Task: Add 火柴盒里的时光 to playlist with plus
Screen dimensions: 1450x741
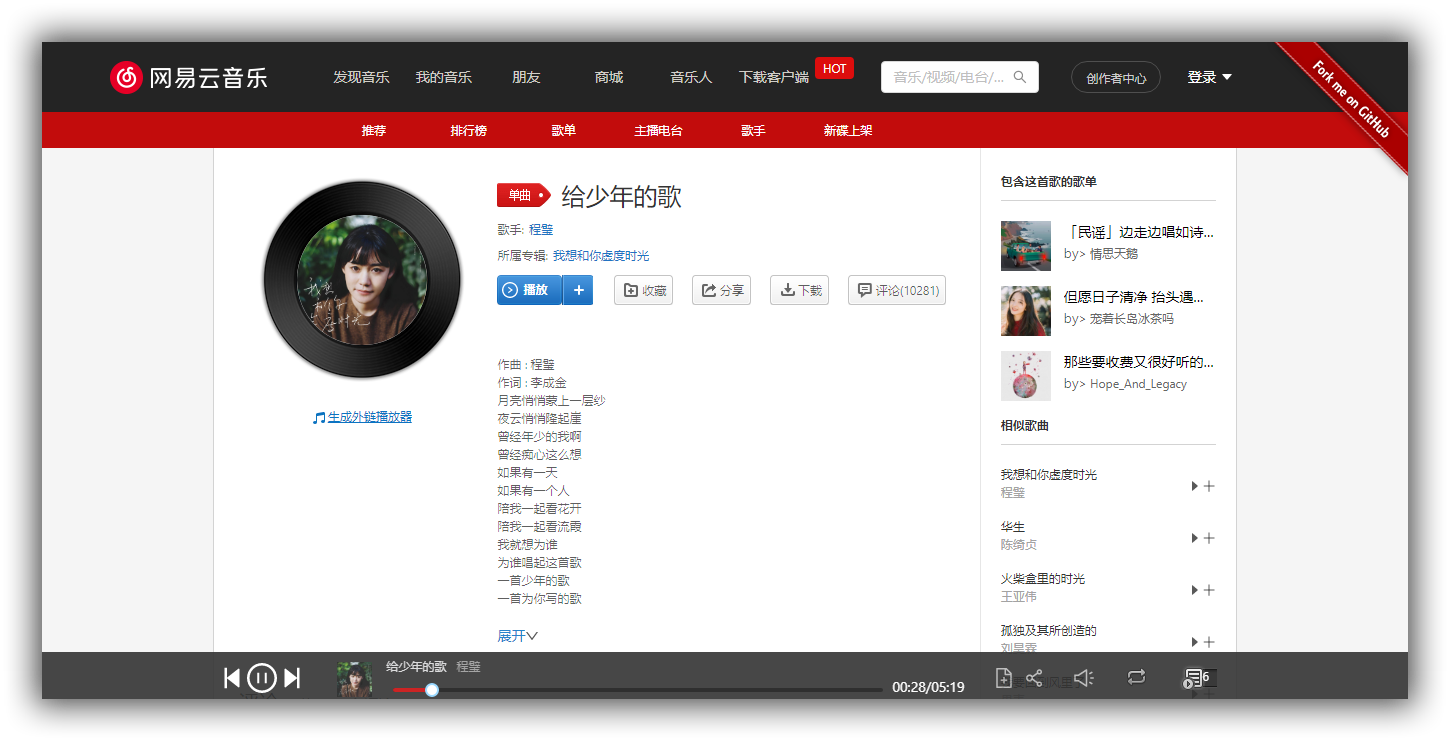Action: (1209, 590)
